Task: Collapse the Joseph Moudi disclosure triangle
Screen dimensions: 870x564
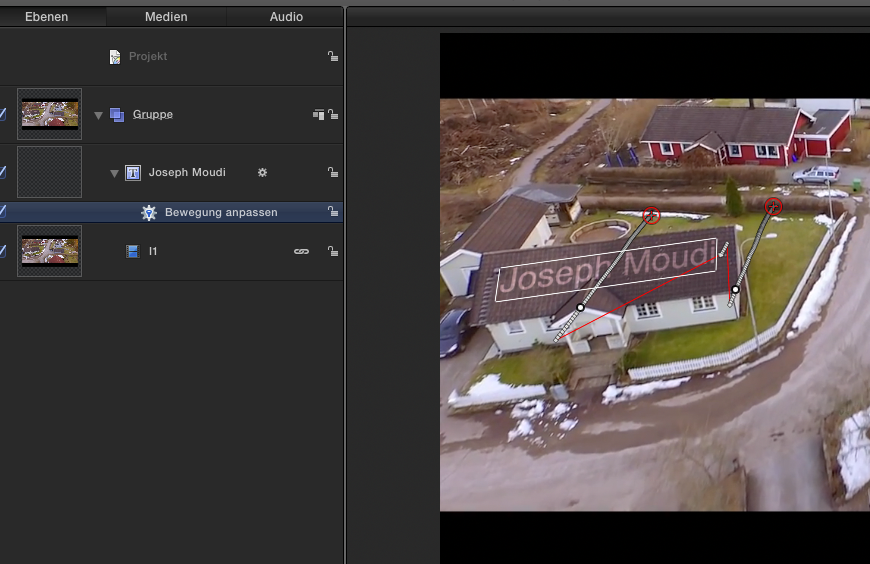Action: click(114, 174)
